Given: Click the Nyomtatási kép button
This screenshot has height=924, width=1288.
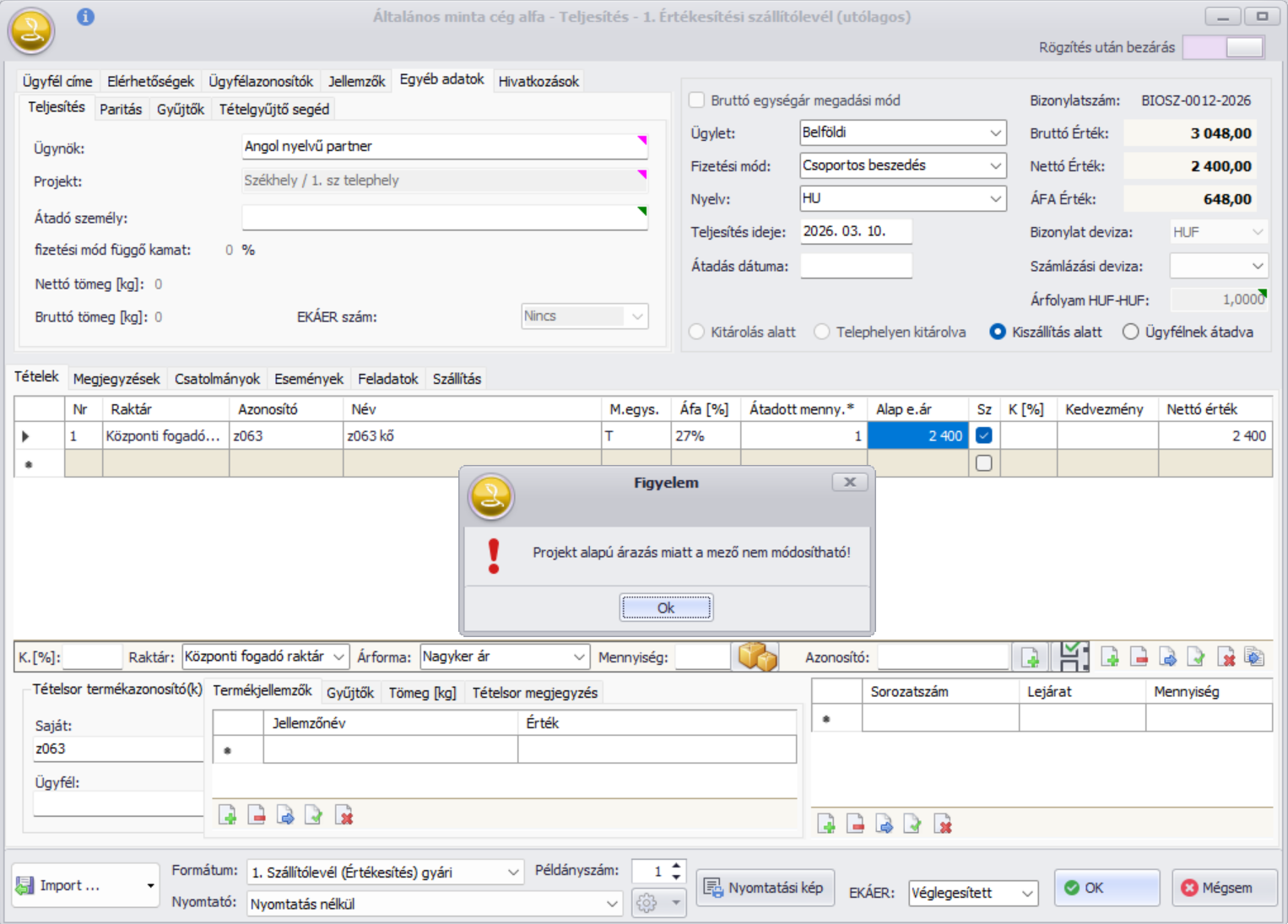Looking at the screenshot, I should pyautogui.click(x=765, y=888).
